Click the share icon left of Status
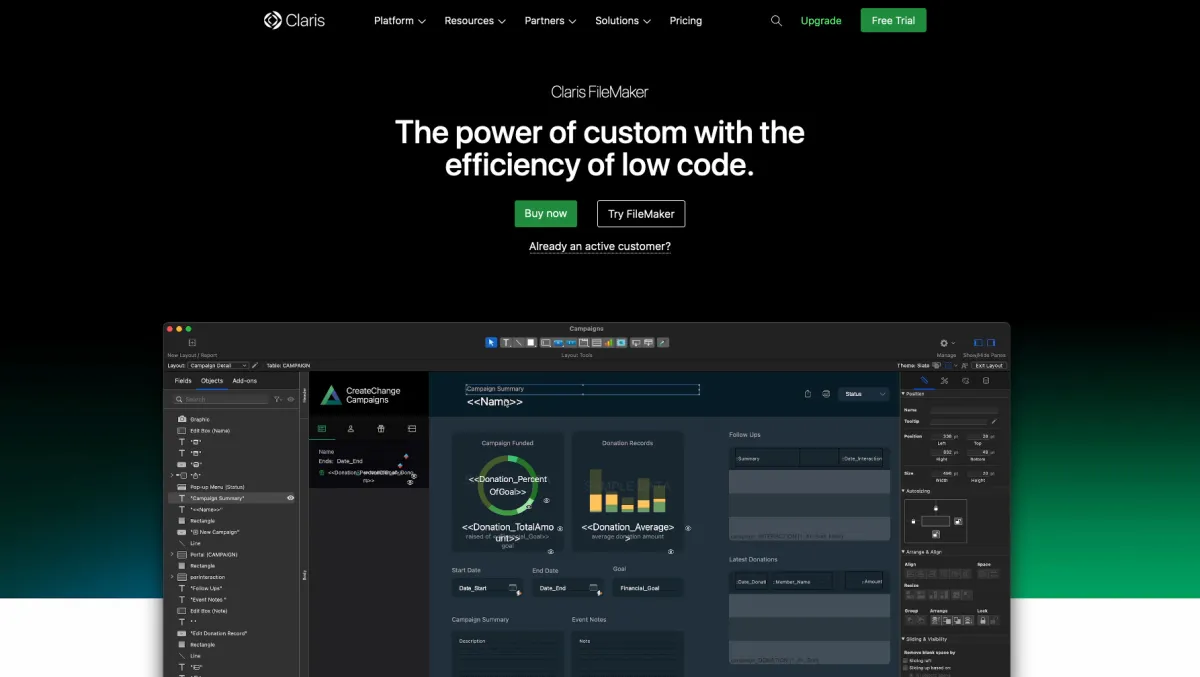This screenshot has height=677, width=1200. [x=807, y=394]
